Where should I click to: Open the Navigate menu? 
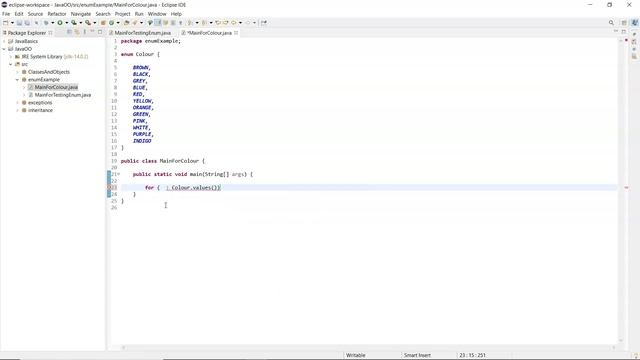[81, 14]
